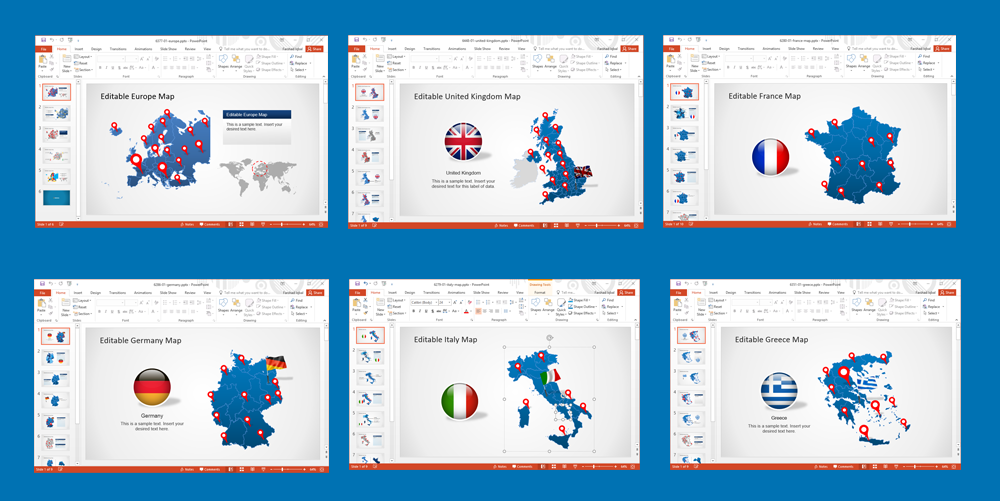This screenshot has height=501, width=1000.
Task: Toggle Bold in Italy map window
Action: 413,311
